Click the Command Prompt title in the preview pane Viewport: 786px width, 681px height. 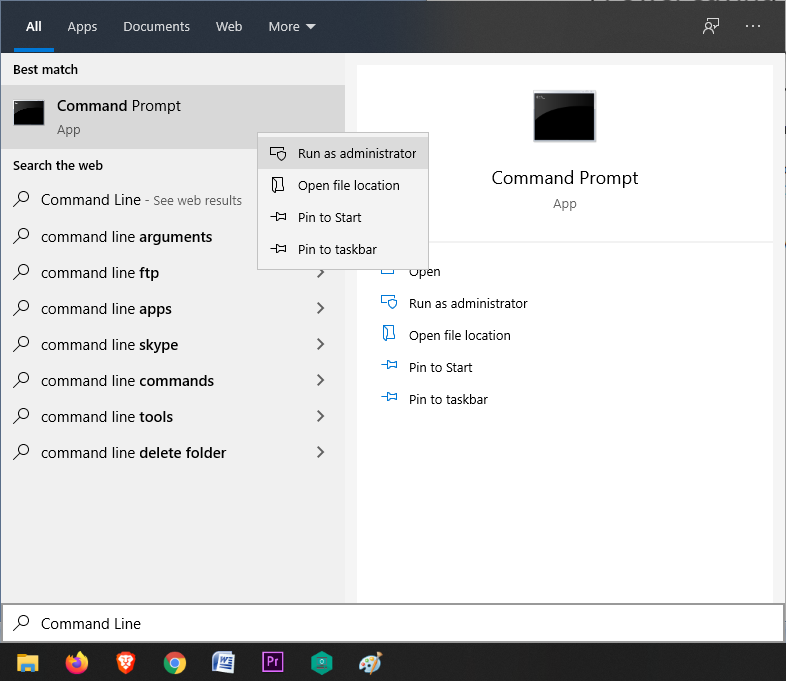pos(564,178)
